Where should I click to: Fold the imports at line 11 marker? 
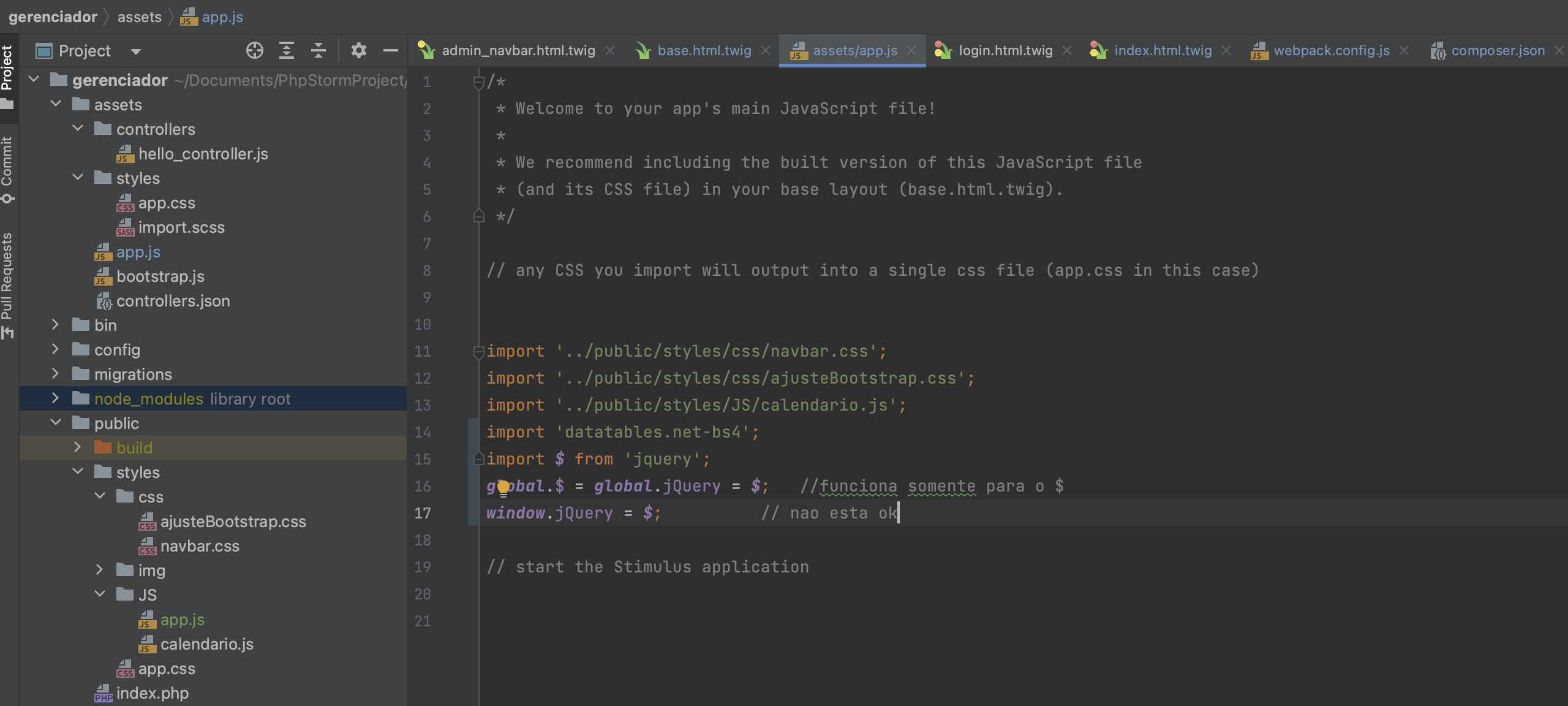(x=479, y=351)
